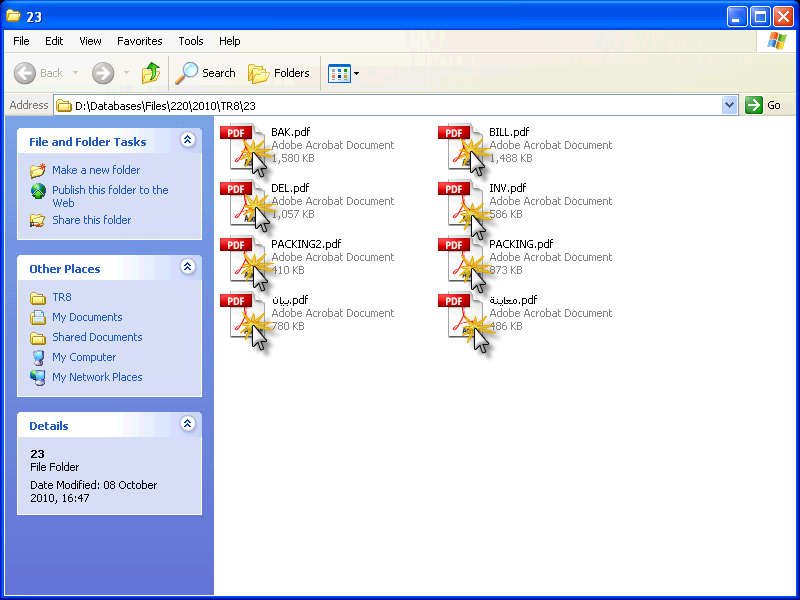Open the Help menu
Image resolution: width=800 pixels, height=600 pixels.
[230, 41]
